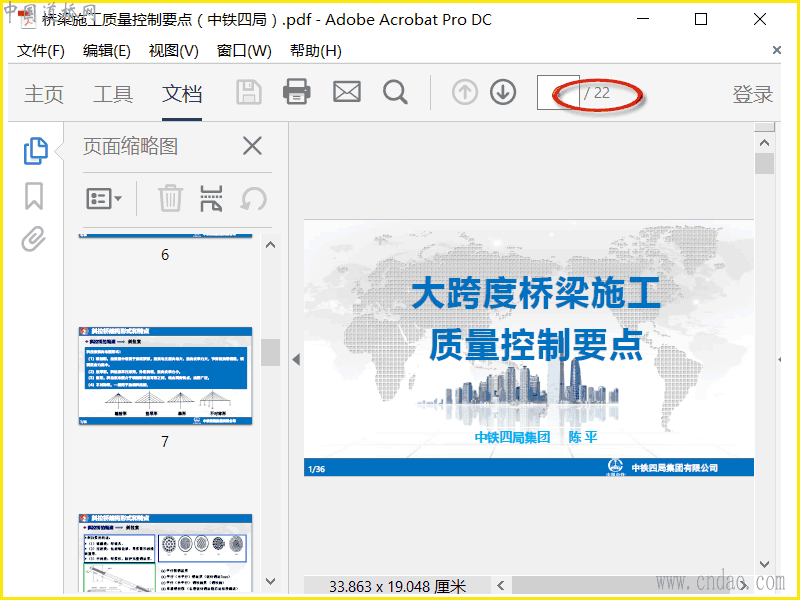Click thumbnail number label 6
Viewport: 800px width, 600px height.
(x=165, y=255)
